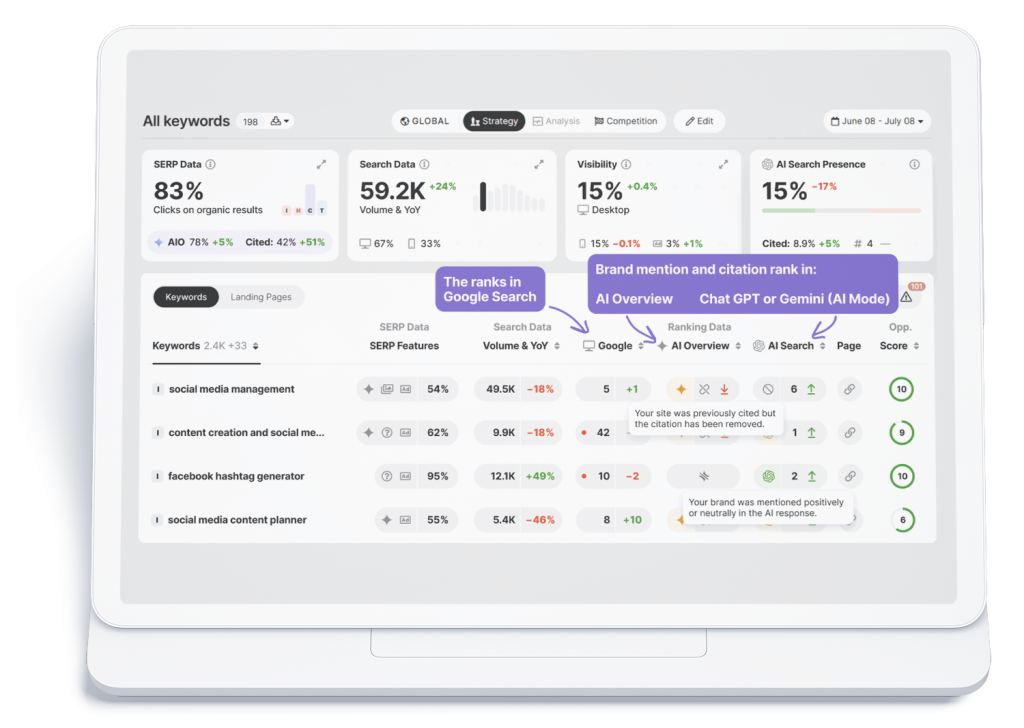Switch to Keywords toggle view
Image resolution: width=1024 pixels, height=728 pixels.
click(186, 297)
